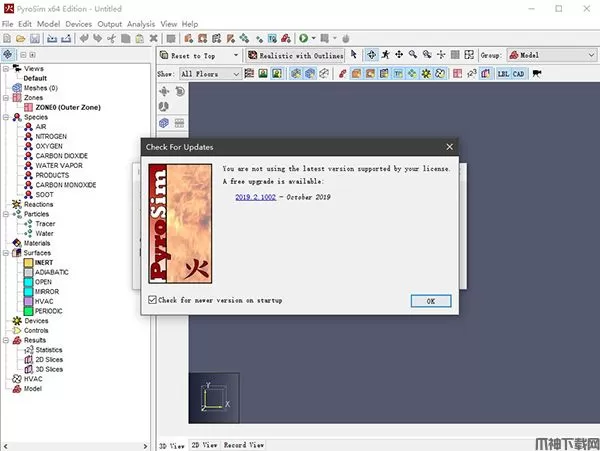Click the Cut scissors icon
Image resolution: width=600 pixels, height=451 pixels.
111,38
